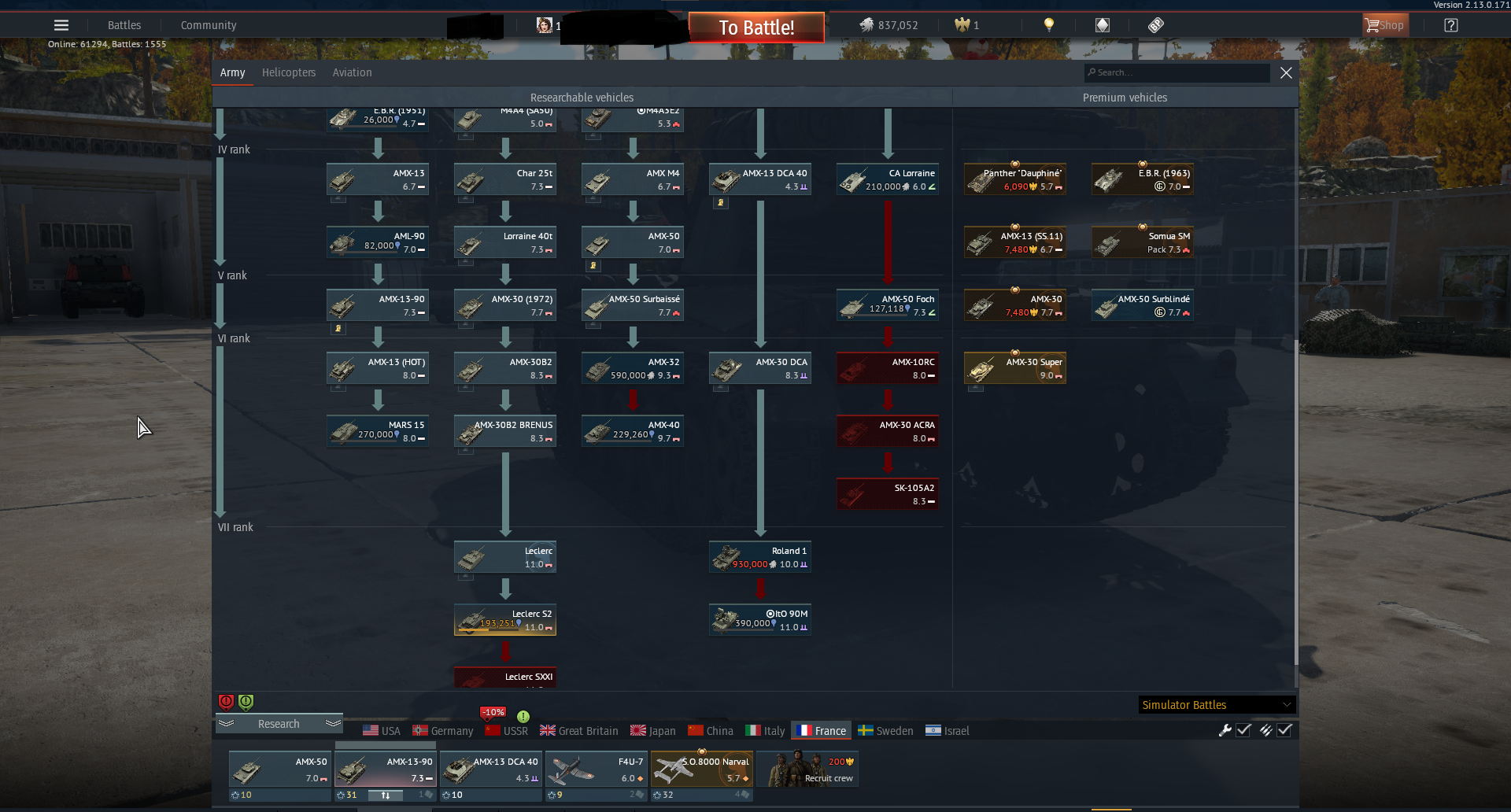Screen dimensions: 1511x812
Task: Click the To Battle! button
Action: 756,28
